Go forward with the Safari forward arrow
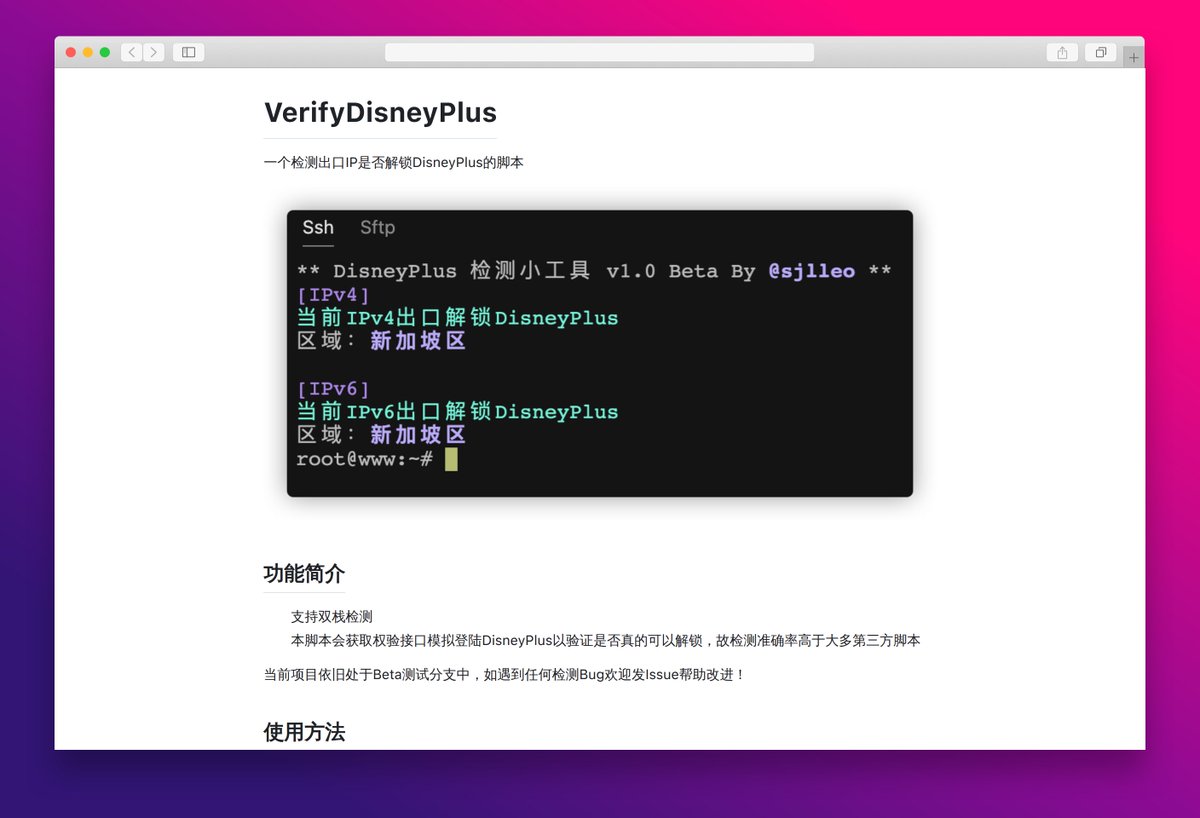The width and height of the screenshot is (1200, 818). coord(154,52)
